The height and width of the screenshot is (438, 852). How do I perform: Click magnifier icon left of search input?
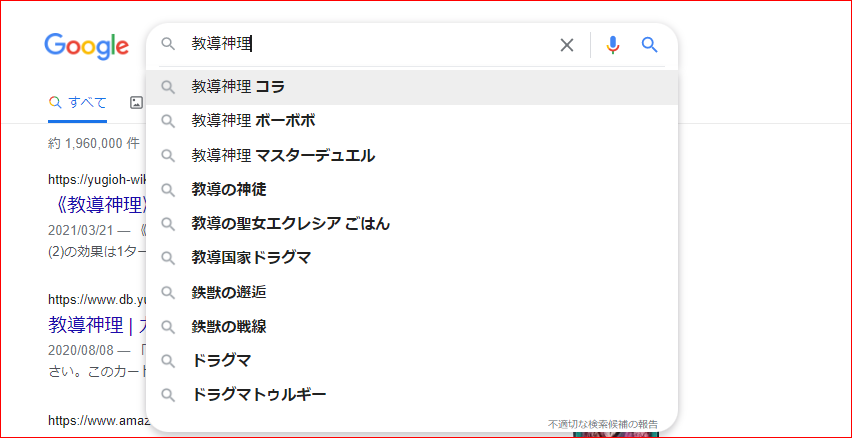[168, 44]
